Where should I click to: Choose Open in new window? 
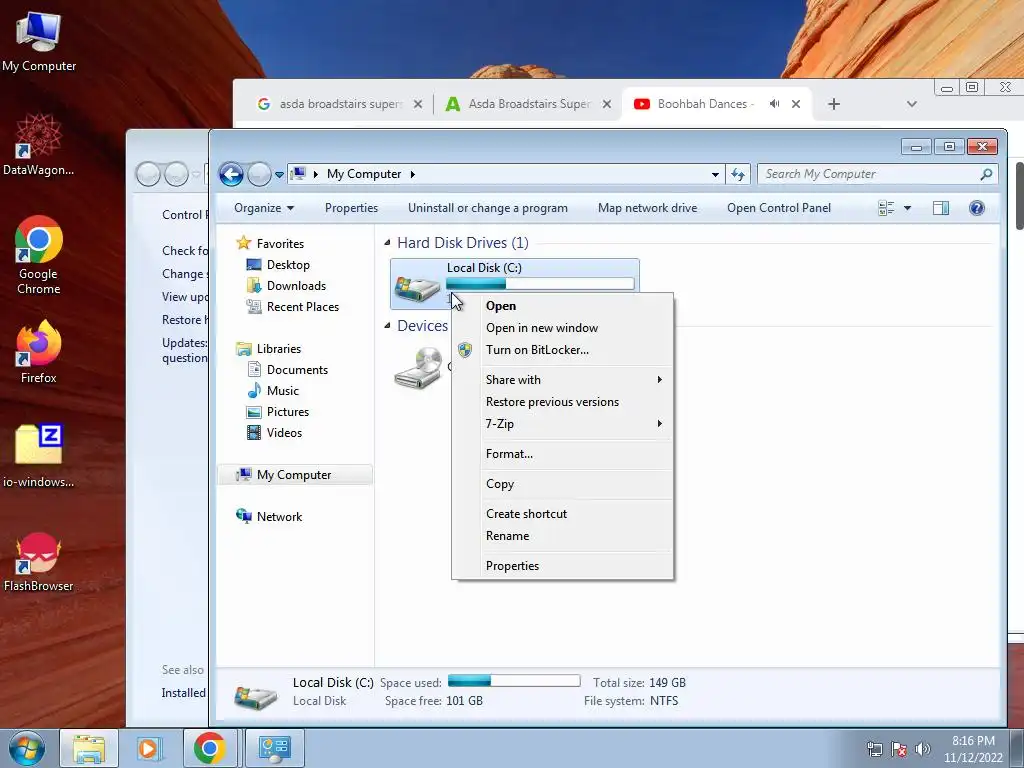(562, 328)
